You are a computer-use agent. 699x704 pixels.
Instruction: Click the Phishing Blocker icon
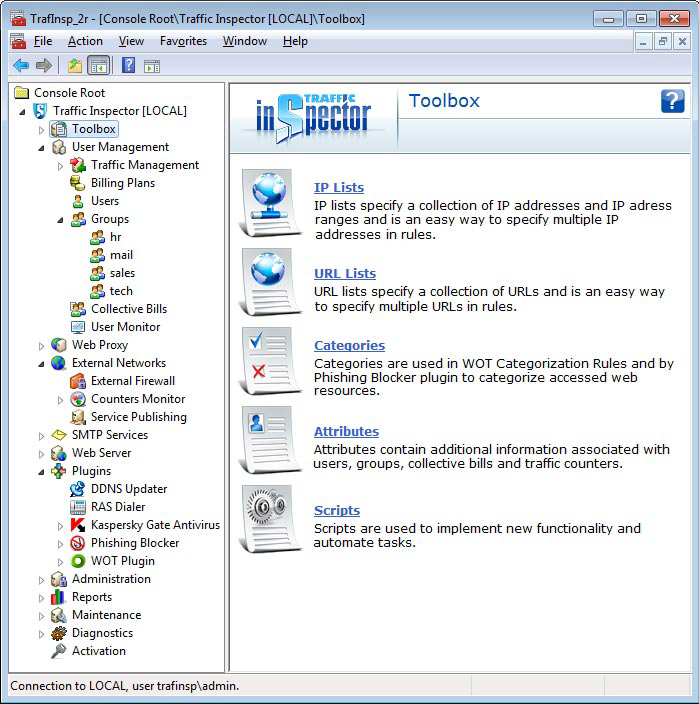[77, 543]
